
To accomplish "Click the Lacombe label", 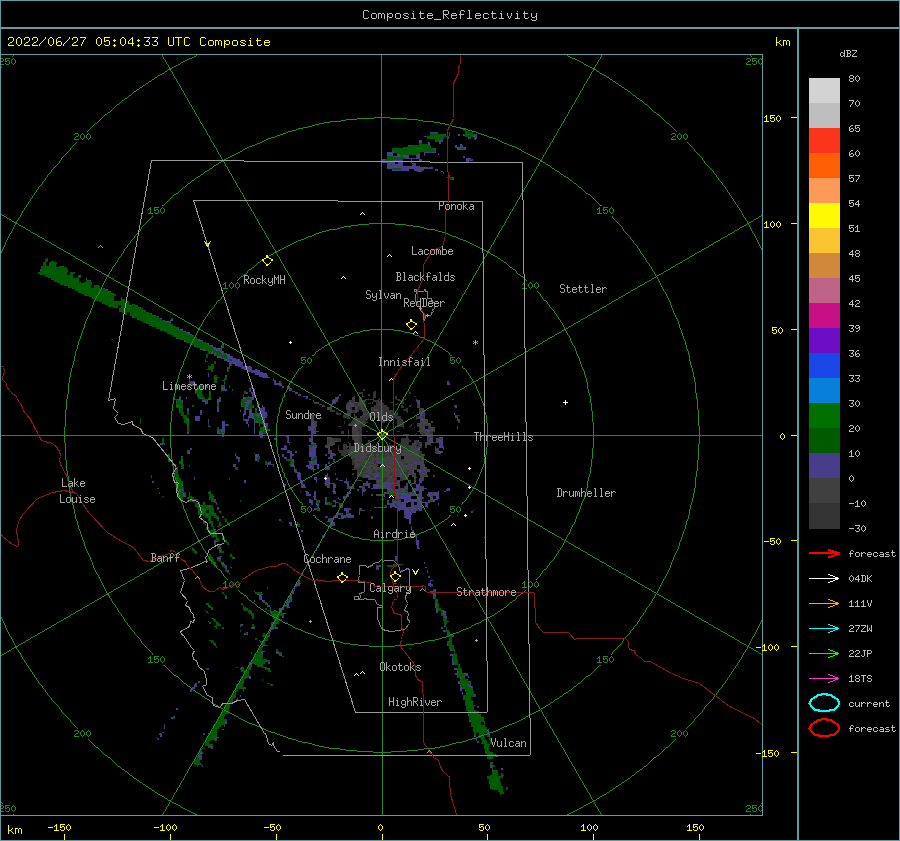I will click(432, 251).
